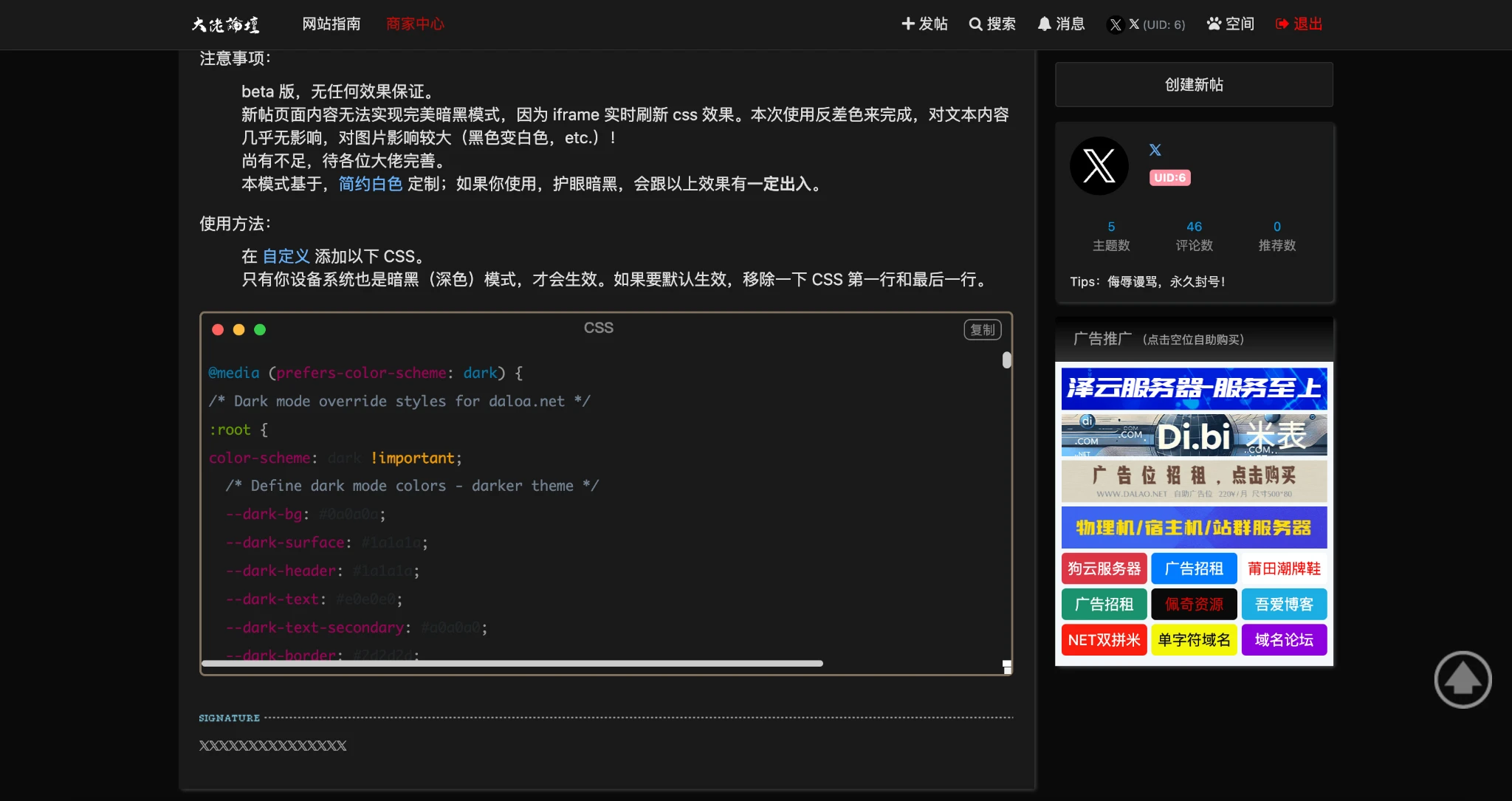Open the 简约白色 link
1512x801 pixels.
[370, 184]
